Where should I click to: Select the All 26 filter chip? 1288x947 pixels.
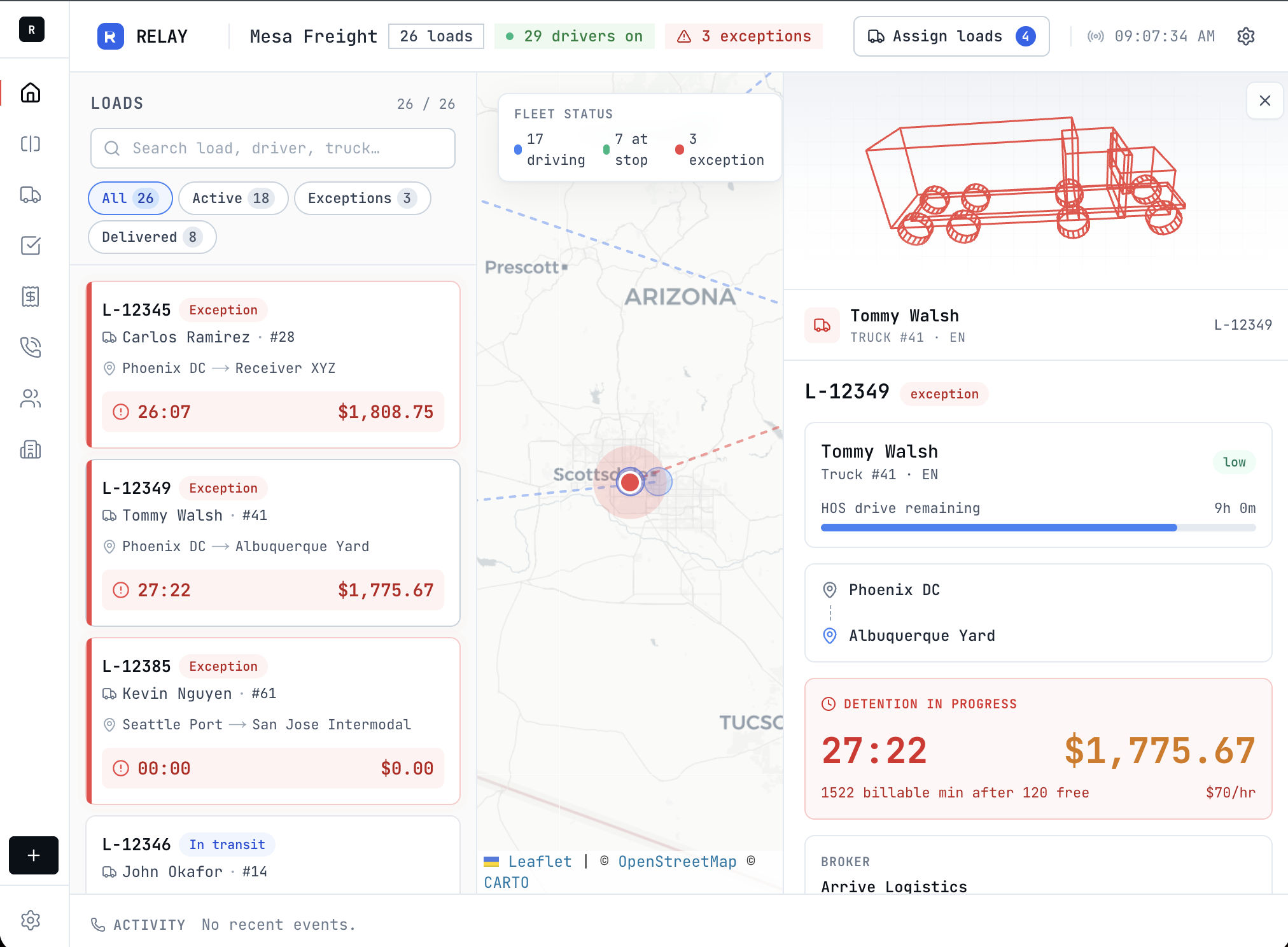(x=130, y=199)
